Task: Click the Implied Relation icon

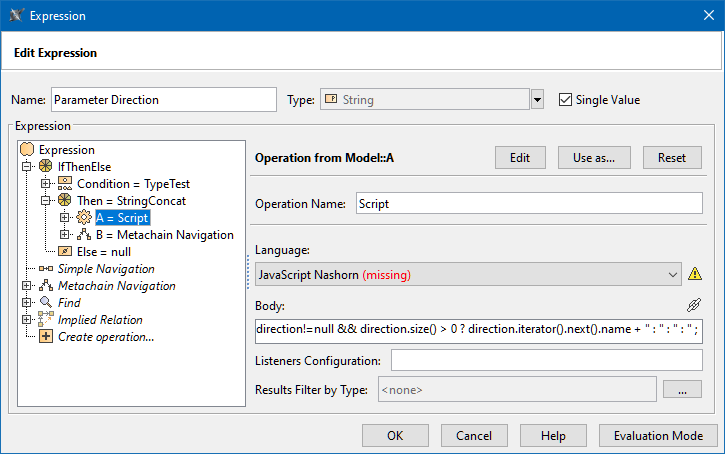Action: coord(46,320)
